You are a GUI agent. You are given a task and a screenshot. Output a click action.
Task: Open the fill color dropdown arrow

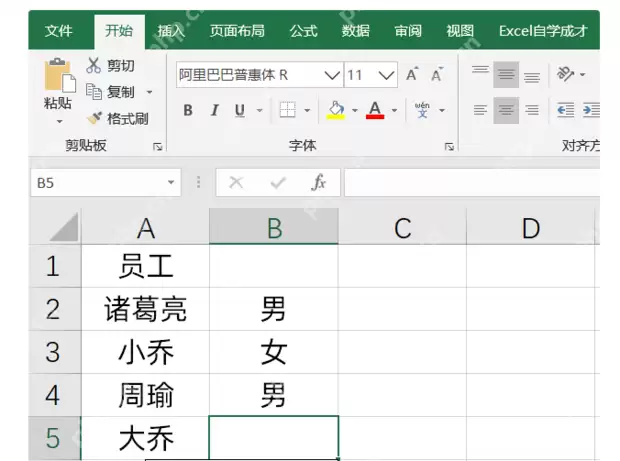pyautogui.click(x=355, y=110)
